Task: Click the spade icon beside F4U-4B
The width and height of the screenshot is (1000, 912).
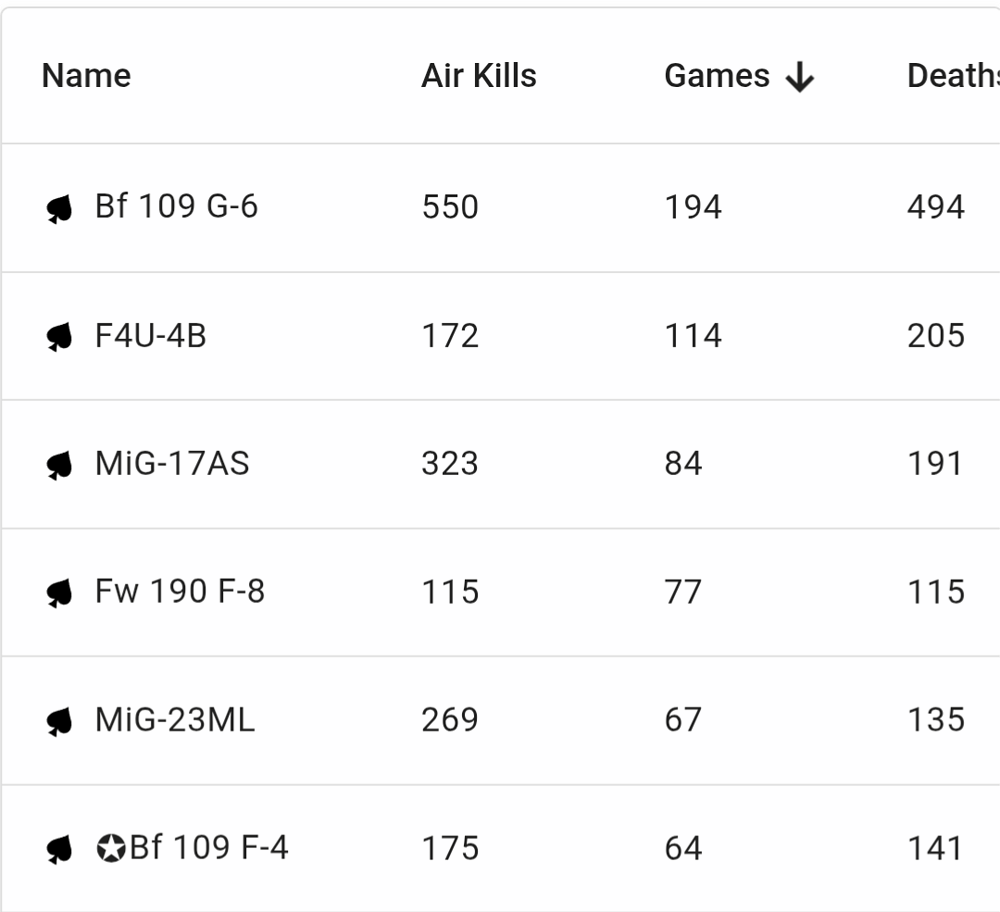Action: coord(59,337)
